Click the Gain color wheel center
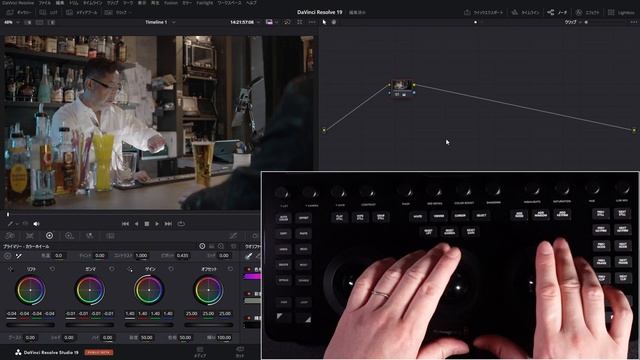The height and width of the screenshot is (360, 640). click(x=149, y=290)
